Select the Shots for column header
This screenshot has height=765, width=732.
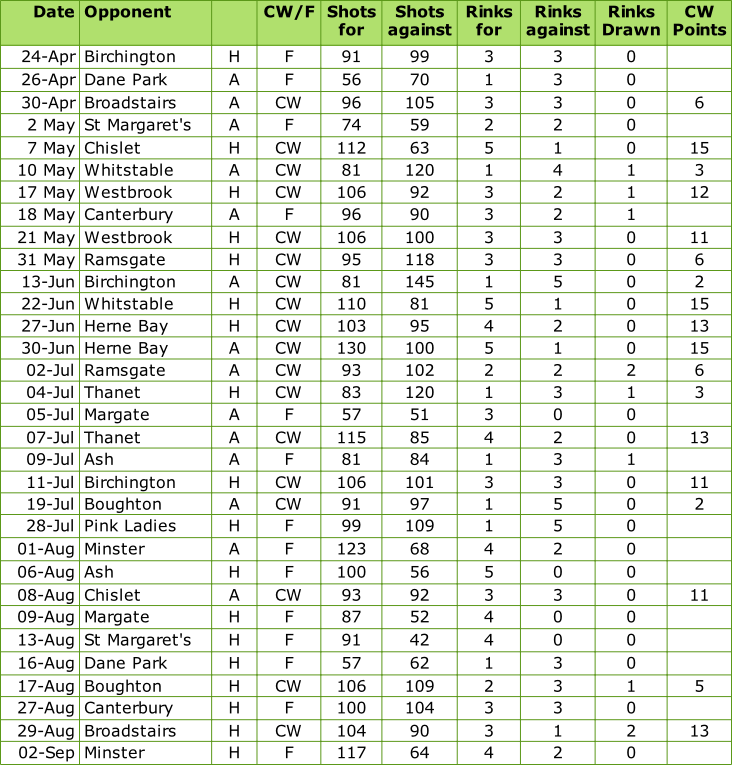click(351, 21)
